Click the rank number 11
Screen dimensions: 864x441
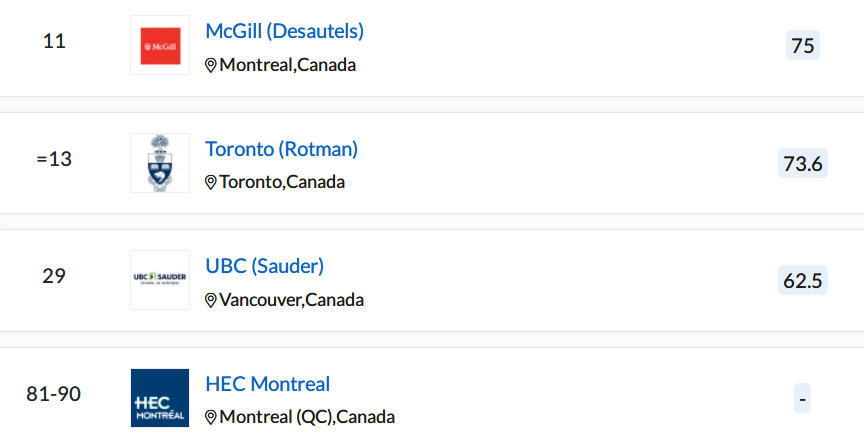pyautogui.click(x=54, y=41)
